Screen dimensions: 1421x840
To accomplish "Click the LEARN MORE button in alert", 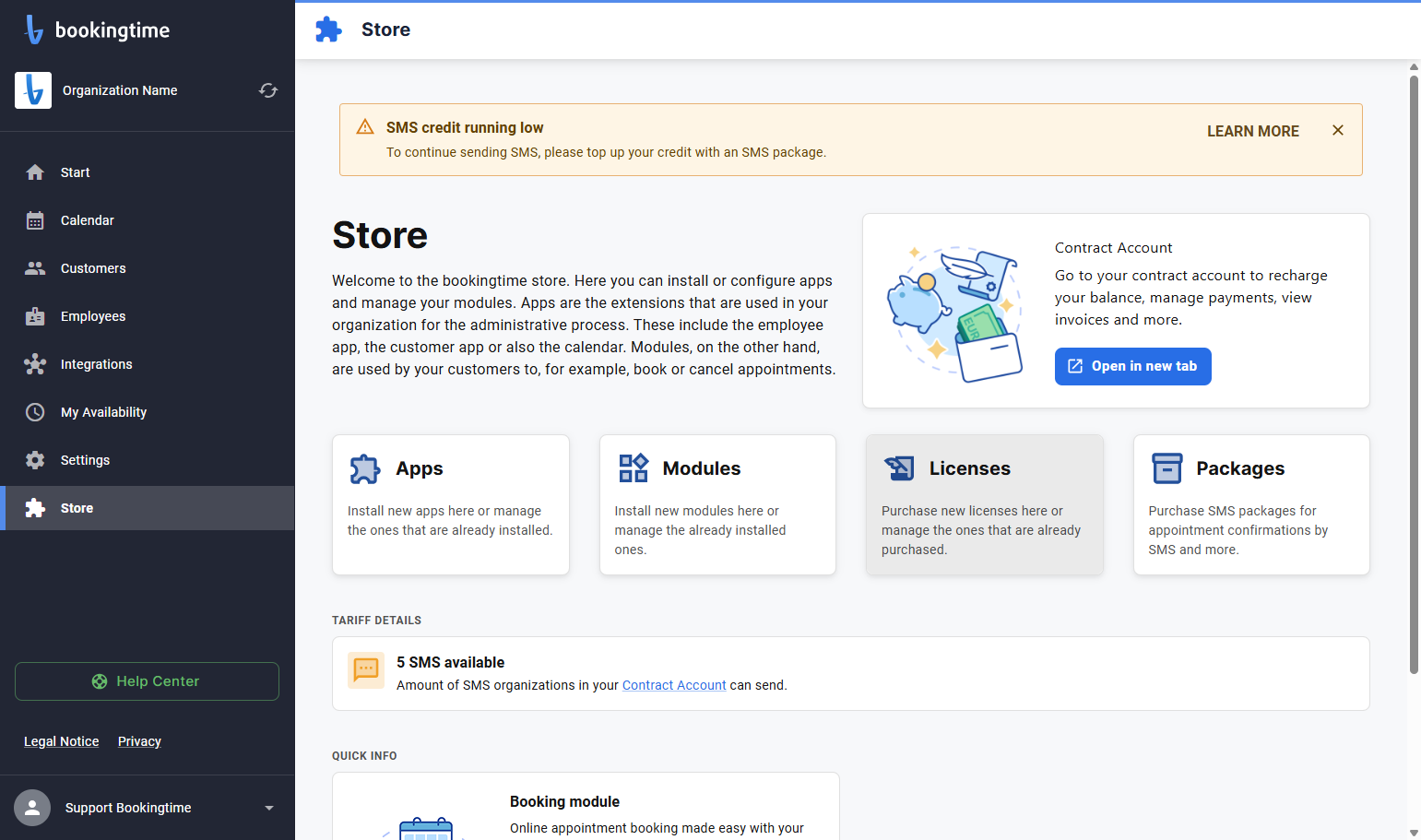I will pos(1253,131).
